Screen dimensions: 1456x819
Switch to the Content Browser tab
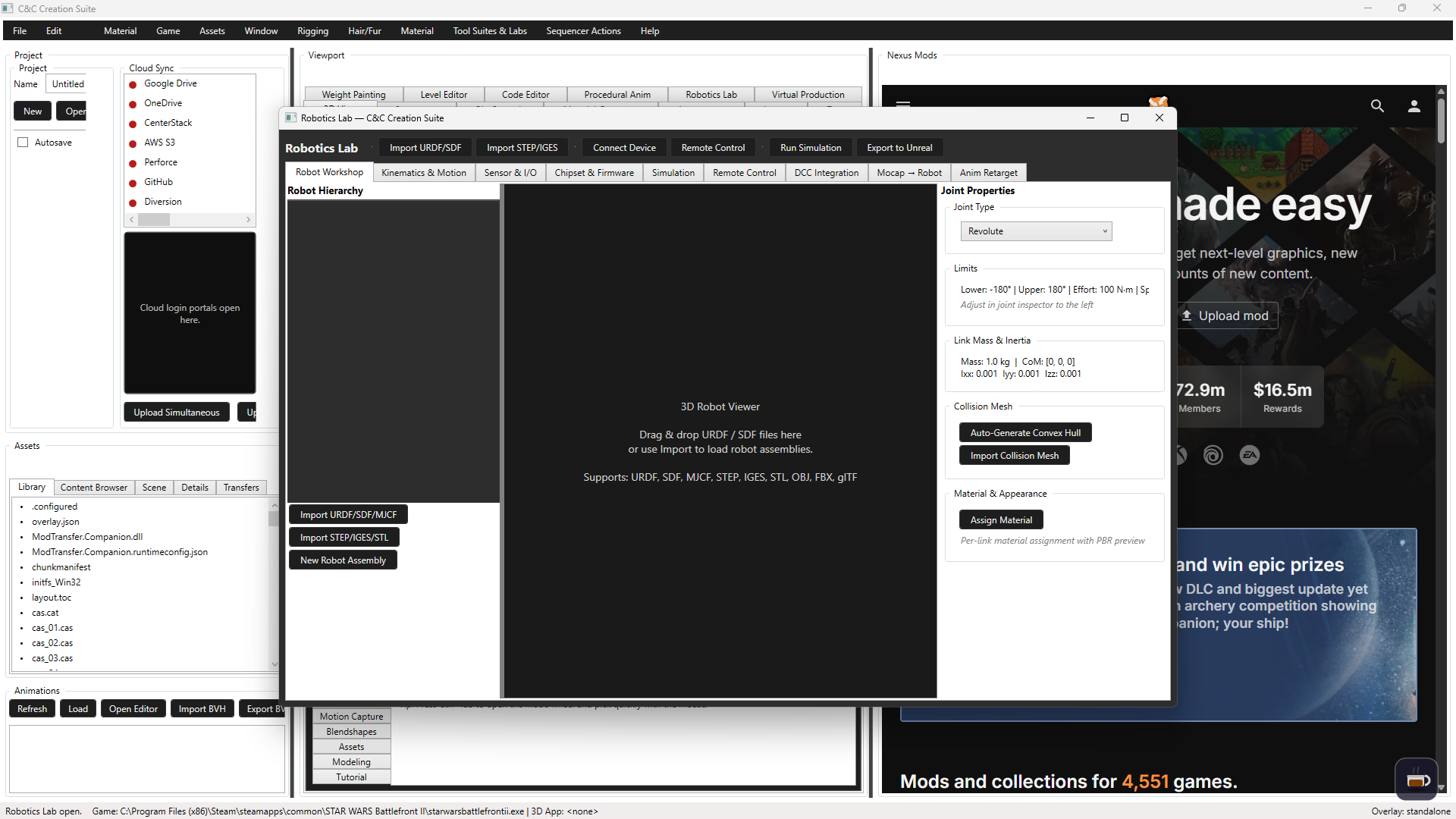tap(93, 487)
